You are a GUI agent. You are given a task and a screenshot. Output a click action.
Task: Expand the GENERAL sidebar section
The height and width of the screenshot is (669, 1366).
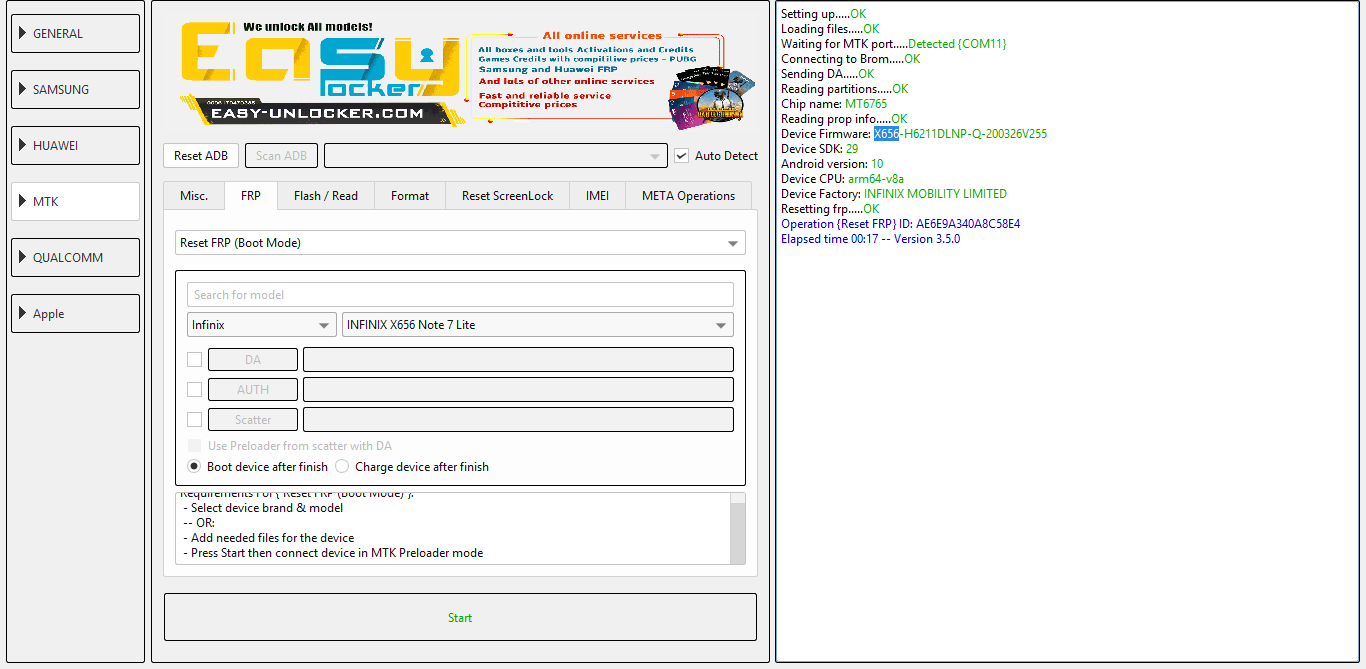pyautogui.click(x=75, y=33)
